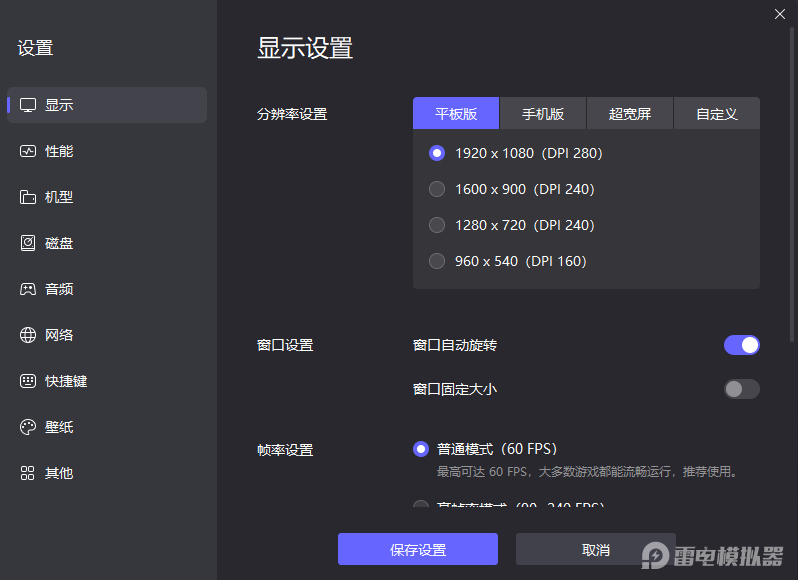Click the grid icon beside 其他
Screen dimensions: 798x580
(x=28, y=473)
